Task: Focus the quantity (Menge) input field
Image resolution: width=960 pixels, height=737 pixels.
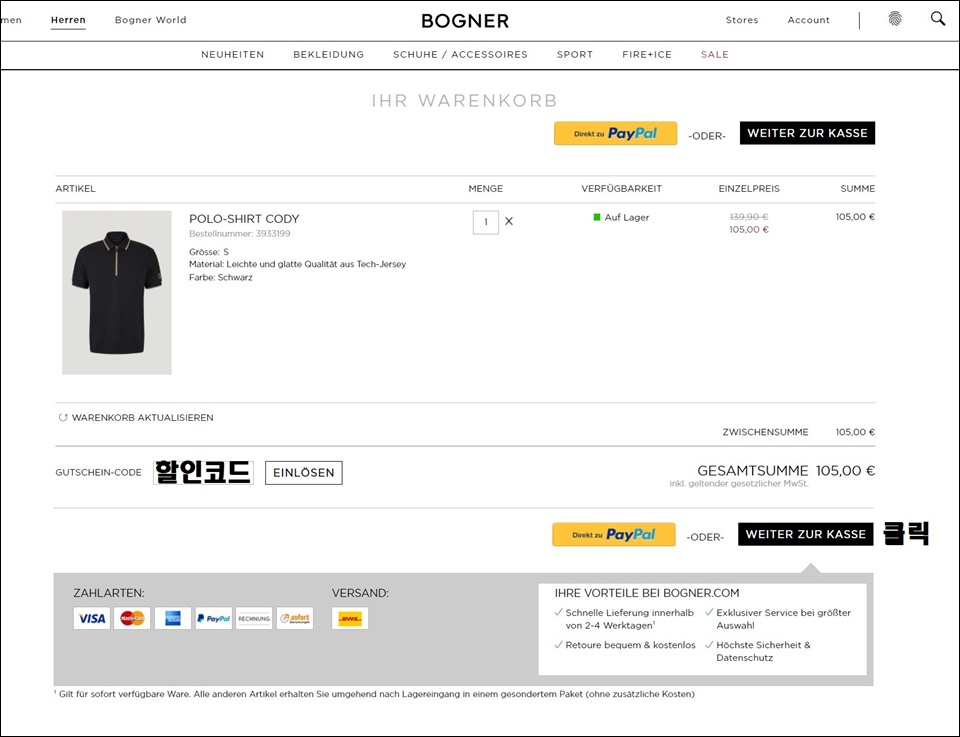Action: 486,222
